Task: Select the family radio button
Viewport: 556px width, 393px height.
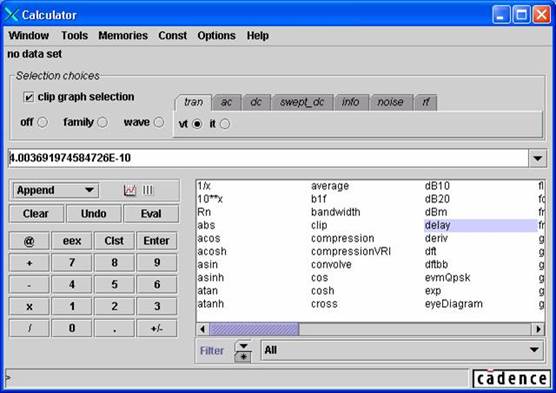Action: [x=102, y=122]
